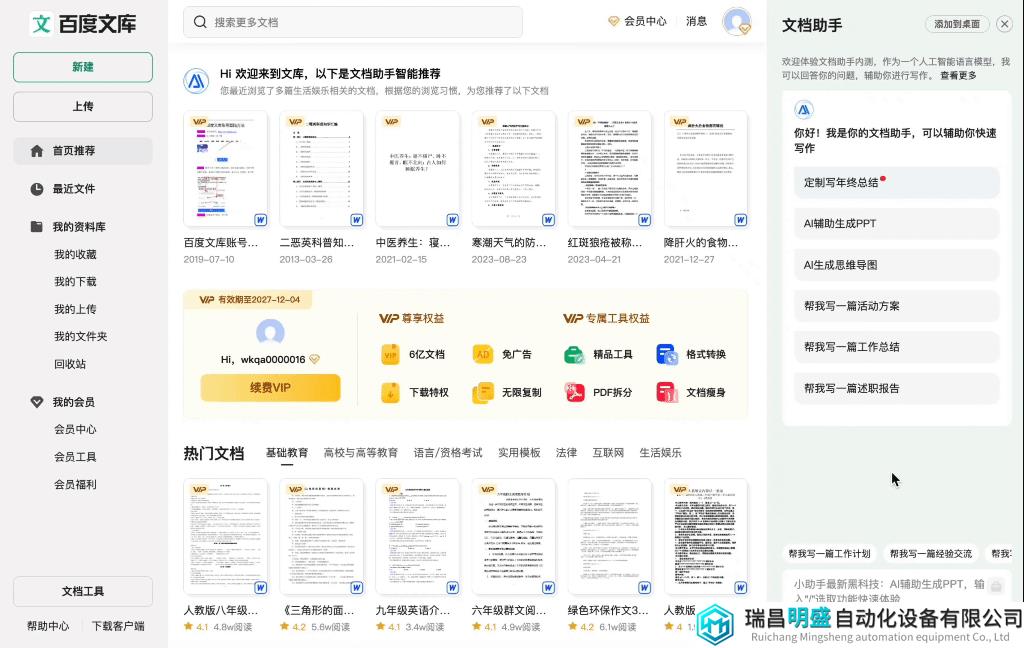
Task: Open 帮助中心 link
Action: (48, 626)
